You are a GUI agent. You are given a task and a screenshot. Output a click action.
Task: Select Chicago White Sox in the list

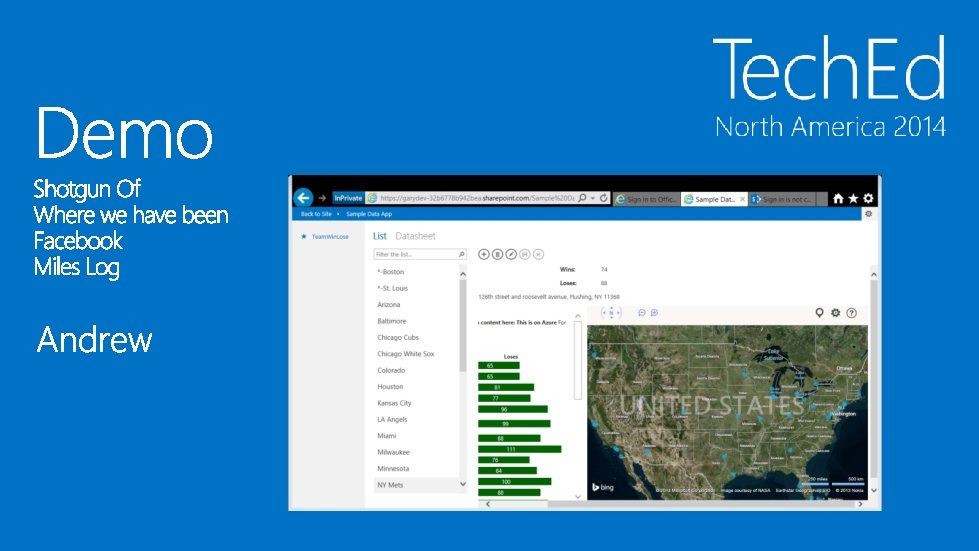[416, 354]
